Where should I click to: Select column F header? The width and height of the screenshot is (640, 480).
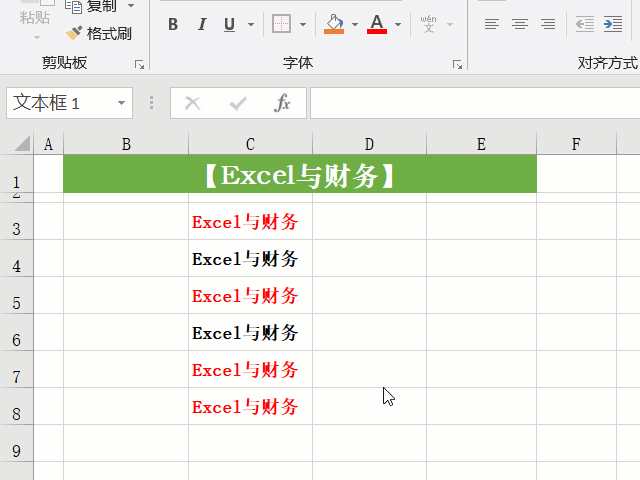(x=576, y=144)
